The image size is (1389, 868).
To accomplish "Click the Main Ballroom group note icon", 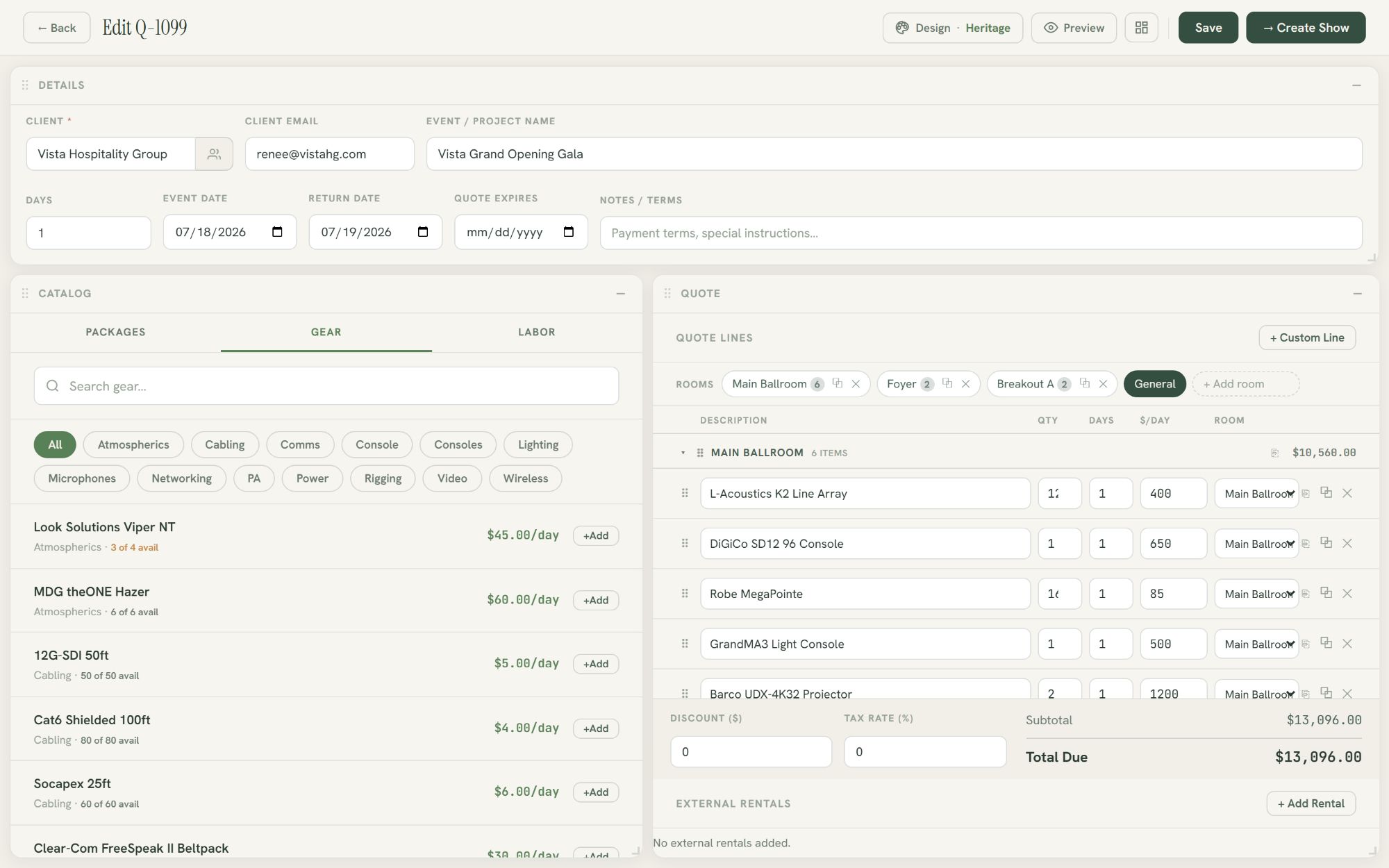I will point(1274,453).
